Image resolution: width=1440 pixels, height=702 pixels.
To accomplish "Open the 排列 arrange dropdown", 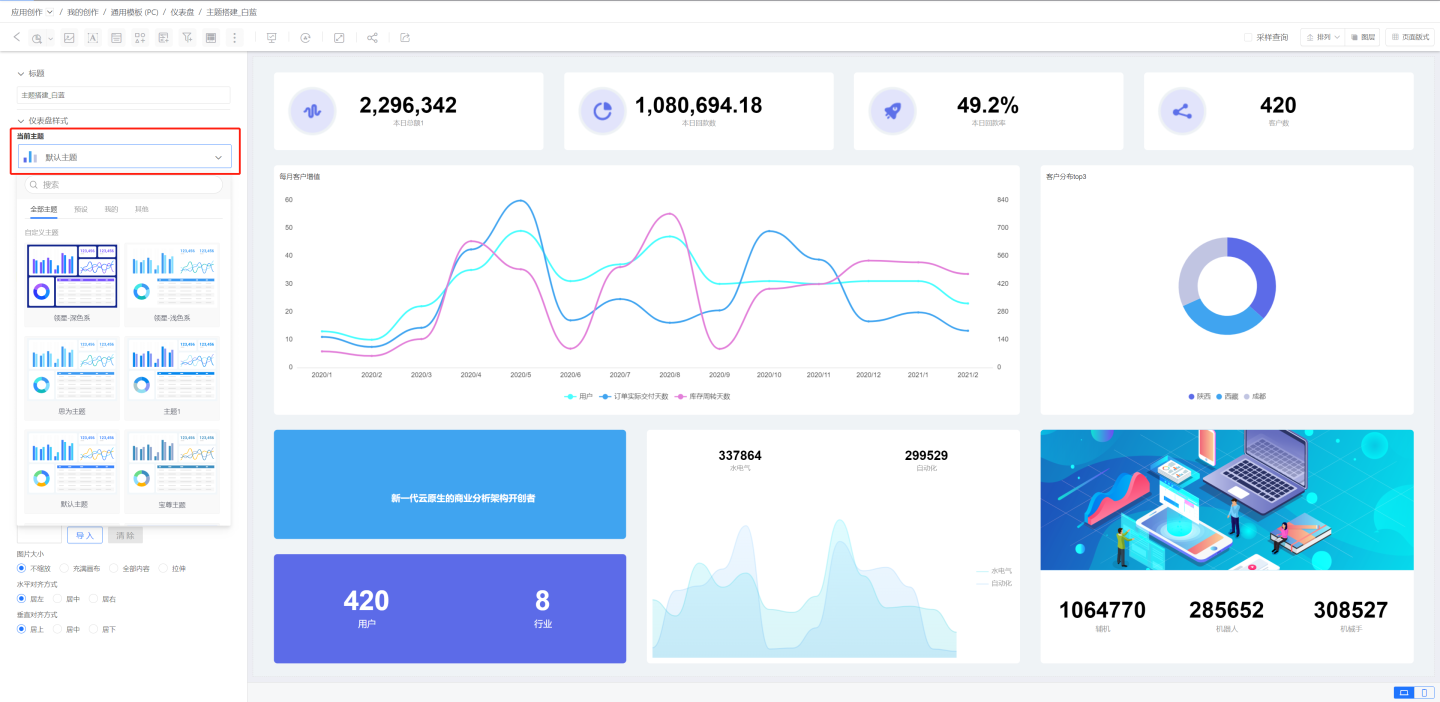I will tap(1322, 37).
